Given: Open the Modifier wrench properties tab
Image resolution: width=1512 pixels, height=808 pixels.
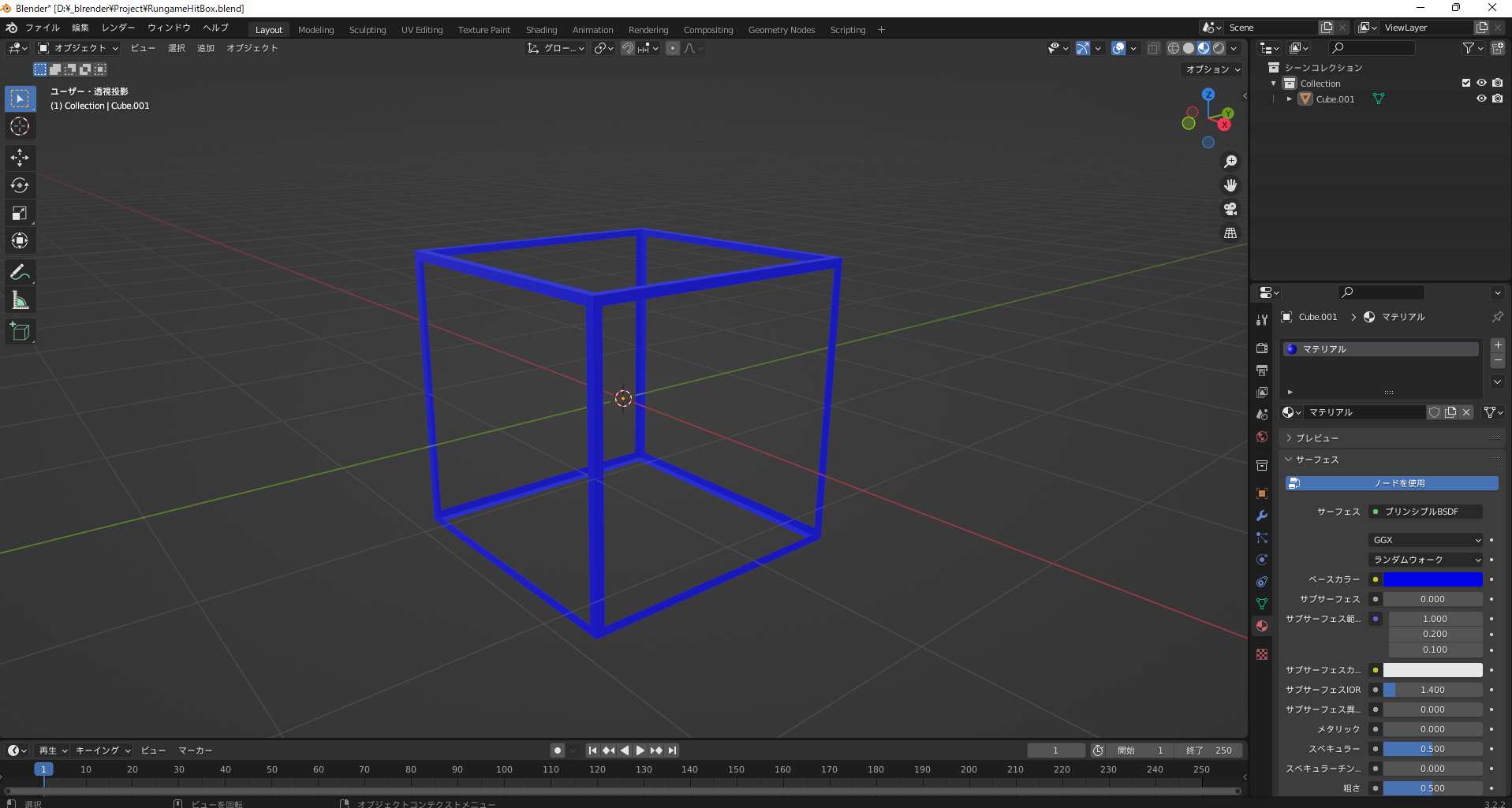Looking at the screenshot, I should tap(1262, 516).
